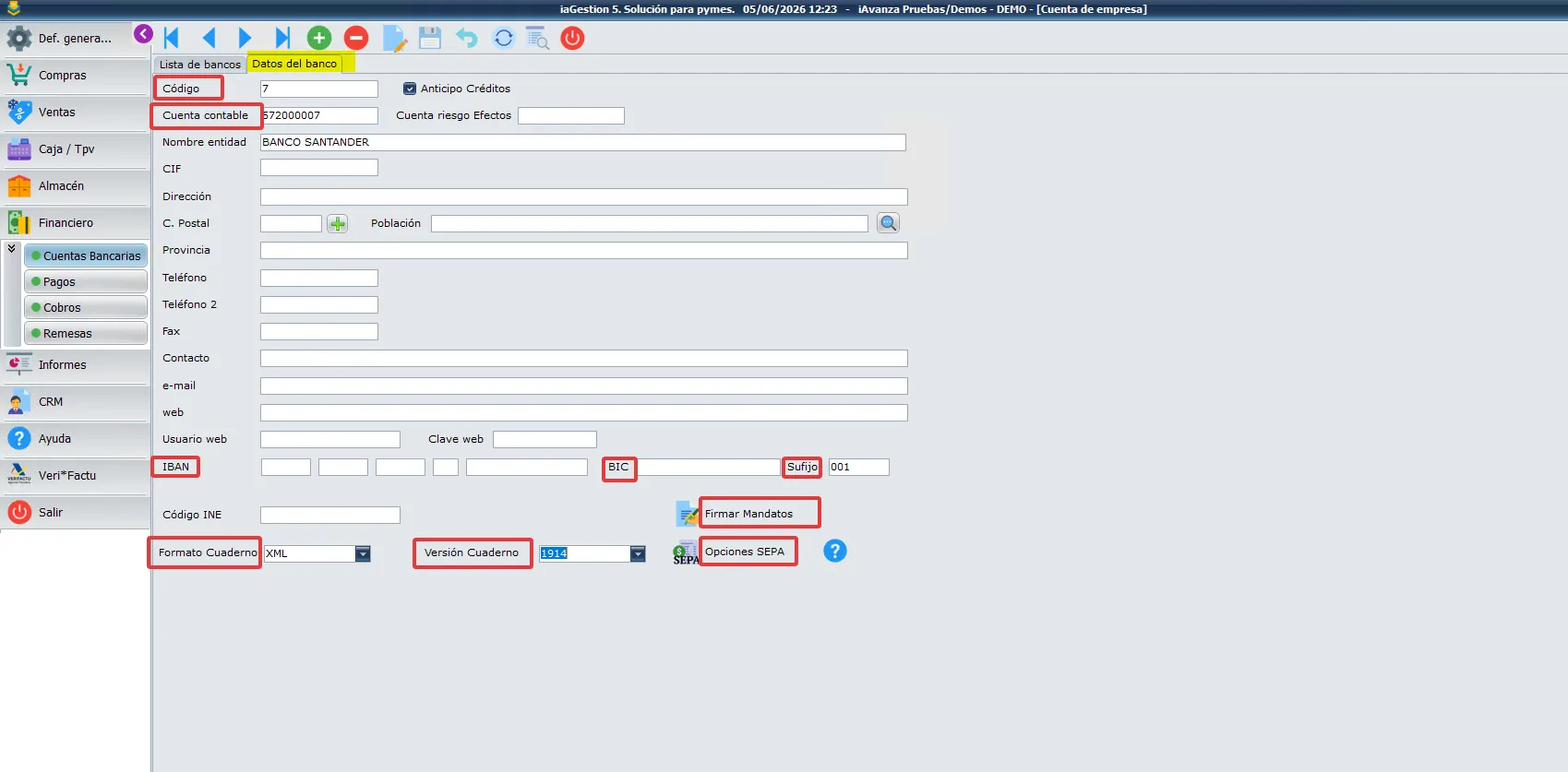This screenshot has width=1568, height=772.
Task: Toggle Anticipo Créditos checkbox
Action: click(x=410, y=89)
